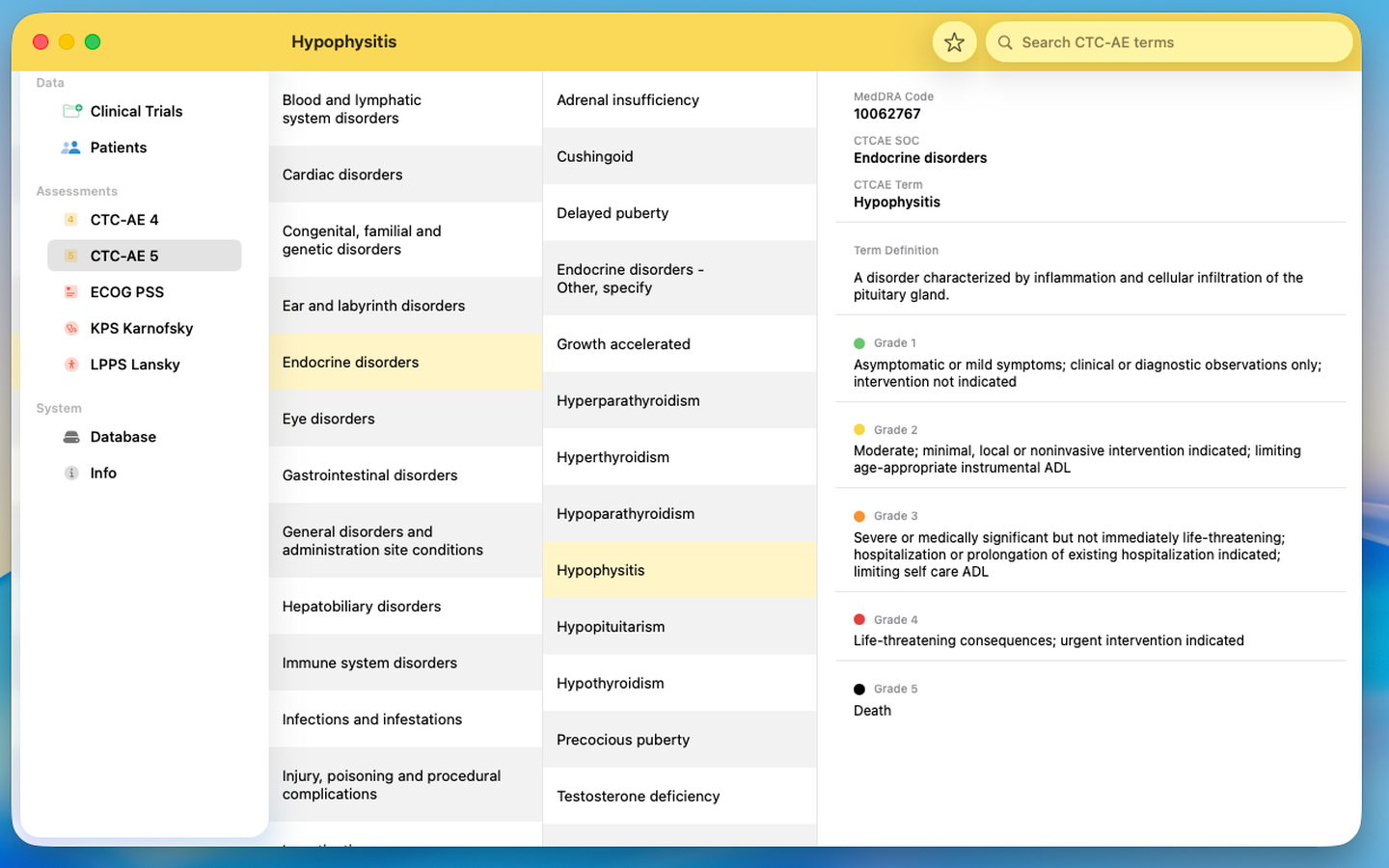
Task: Focus the Search CTC-AE terms field
Action: point(1168,42)
